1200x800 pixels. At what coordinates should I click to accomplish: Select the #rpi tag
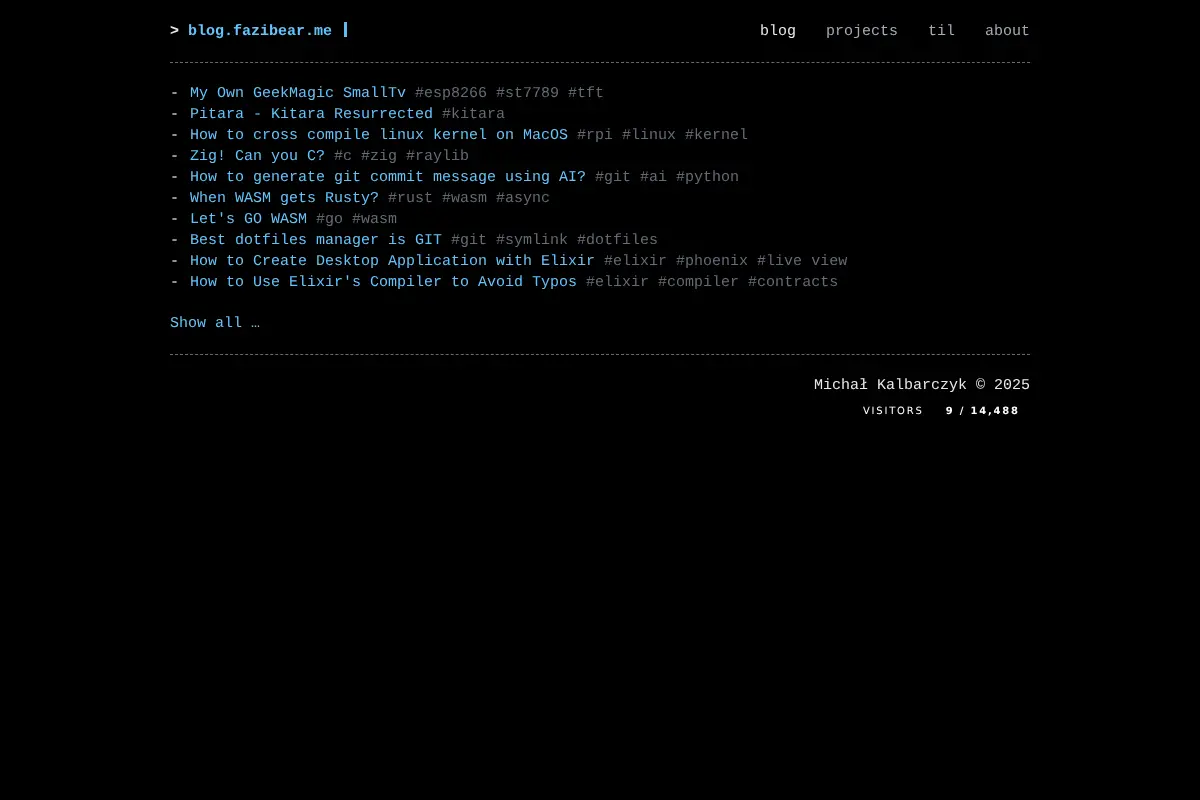click(x=595, y=135)
